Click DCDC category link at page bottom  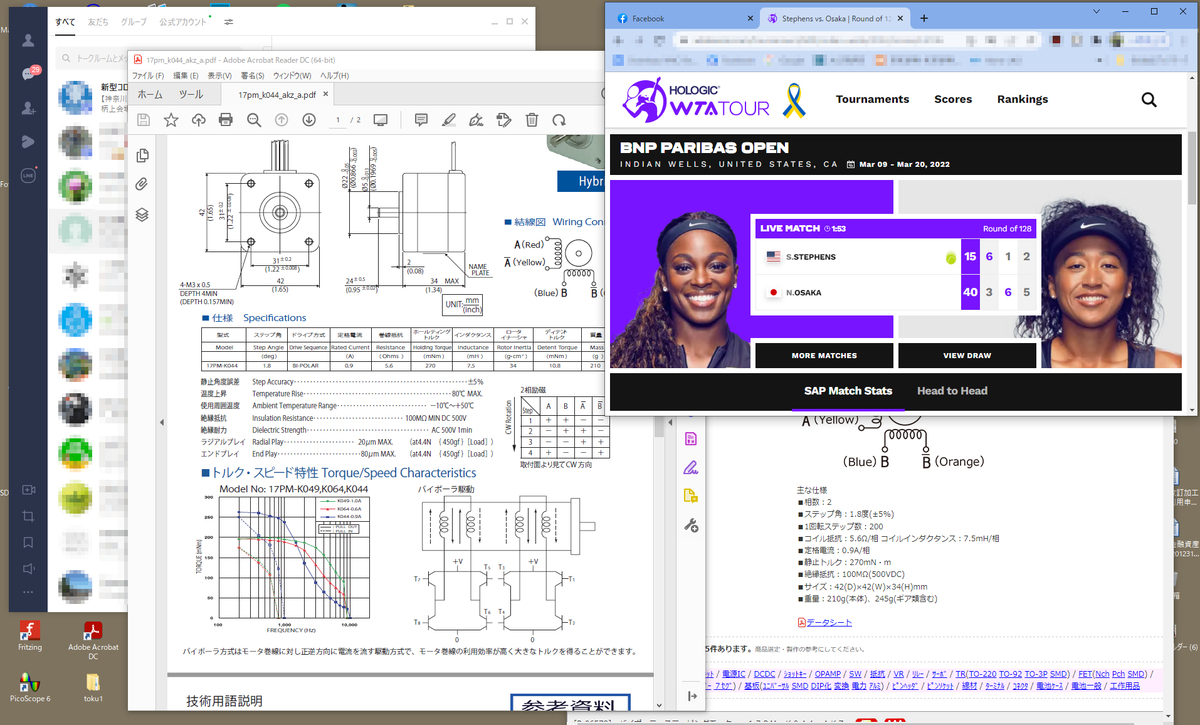pos(763,674)
